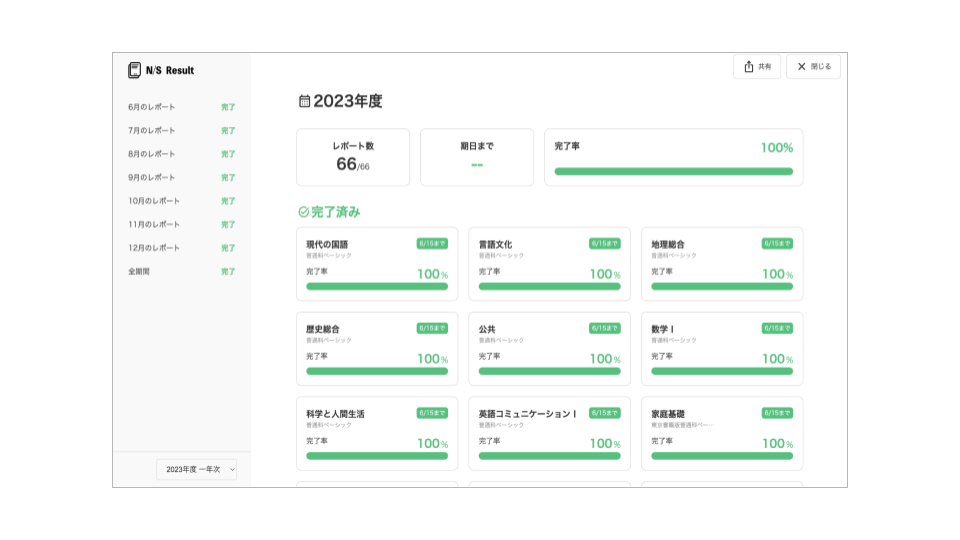Go to 10月のレポート in the sidebar
The height and width of the screenshot is (540, 960).
click(154, 201)
